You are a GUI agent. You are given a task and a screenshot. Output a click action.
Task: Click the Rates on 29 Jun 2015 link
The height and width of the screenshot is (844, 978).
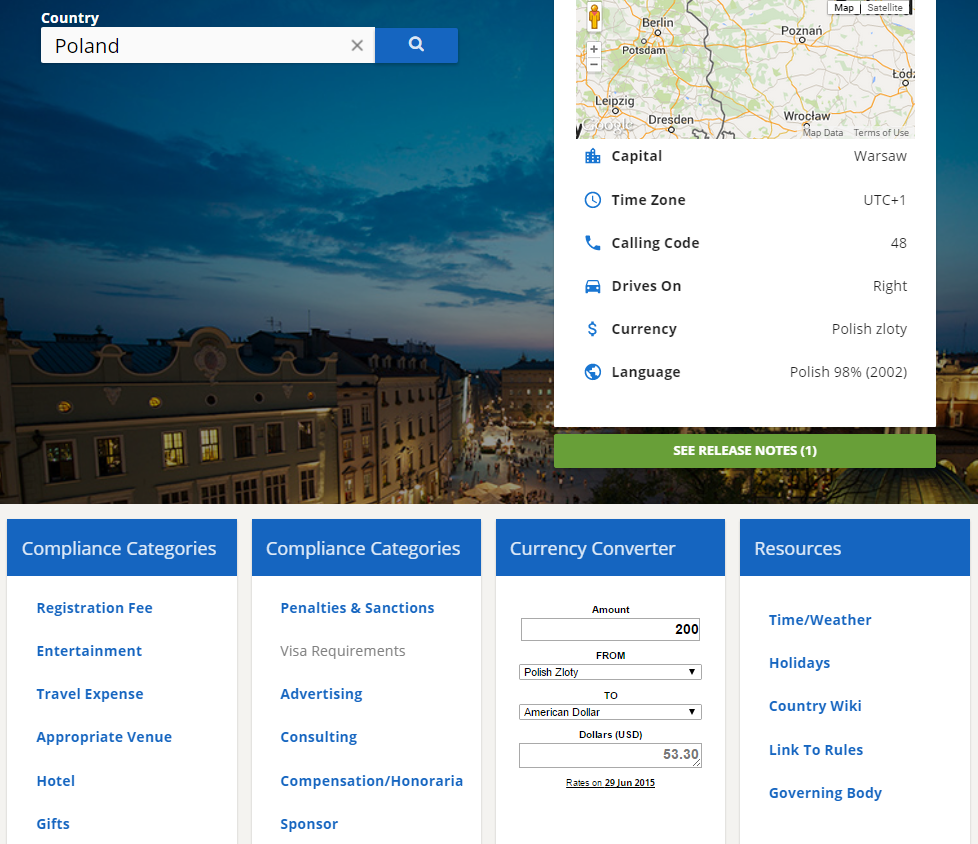(x=610, y=783)
